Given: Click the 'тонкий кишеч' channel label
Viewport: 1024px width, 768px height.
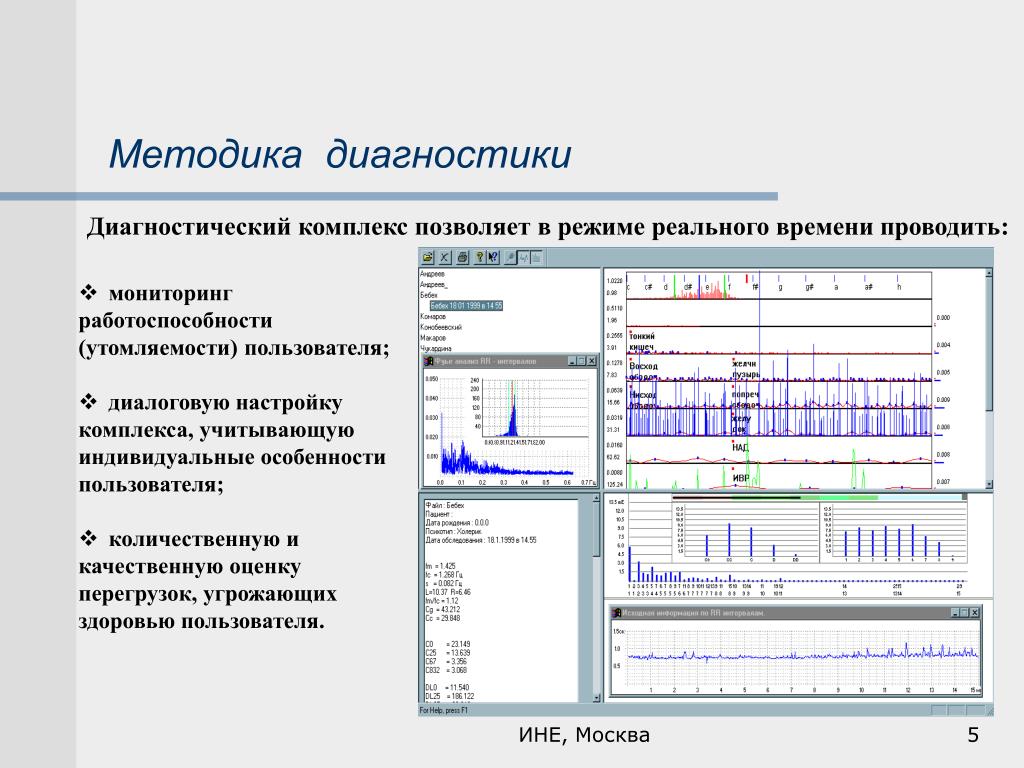Looking at the screenshot, I should click(642, 341).
